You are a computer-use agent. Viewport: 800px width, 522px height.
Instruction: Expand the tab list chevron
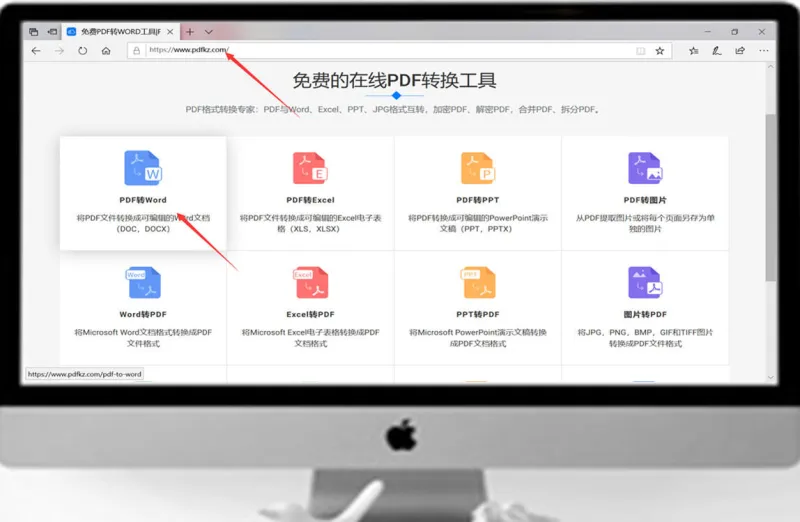click(x=209, y=32)
